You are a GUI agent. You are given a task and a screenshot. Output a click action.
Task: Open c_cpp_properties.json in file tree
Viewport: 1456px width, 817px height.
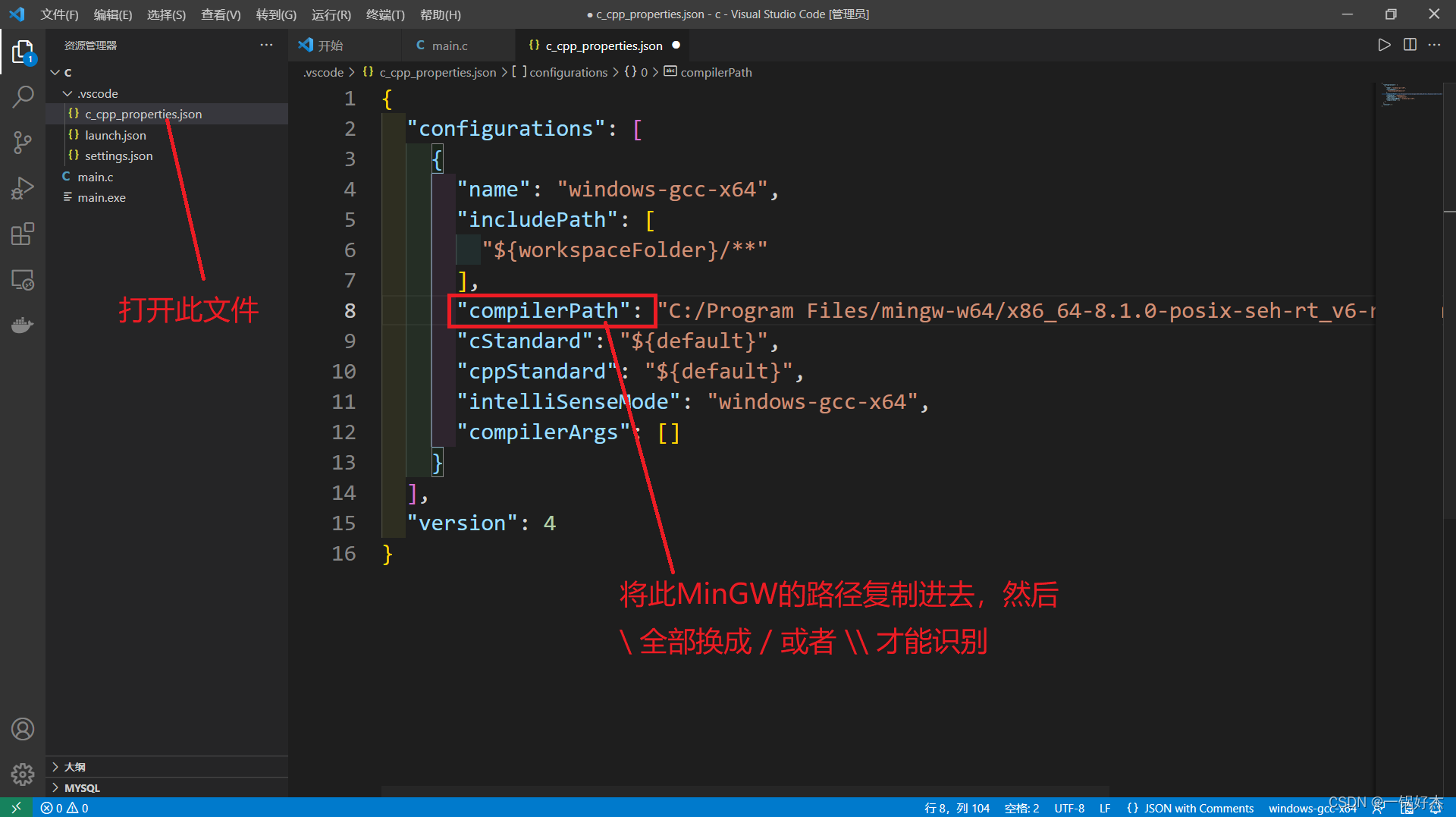pos(167,114)
